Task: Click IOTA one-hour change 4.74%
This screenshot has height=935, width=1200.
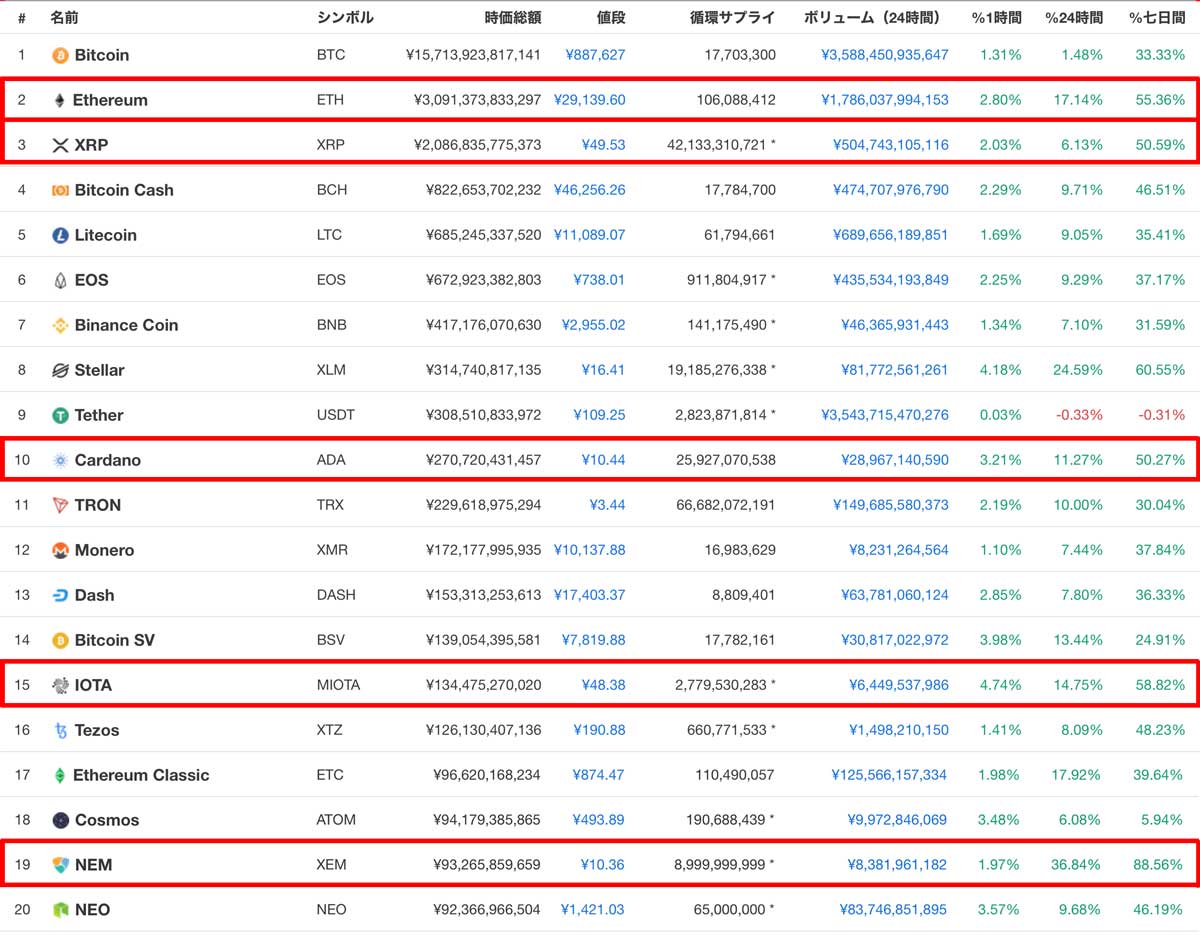Action: 1001,685
